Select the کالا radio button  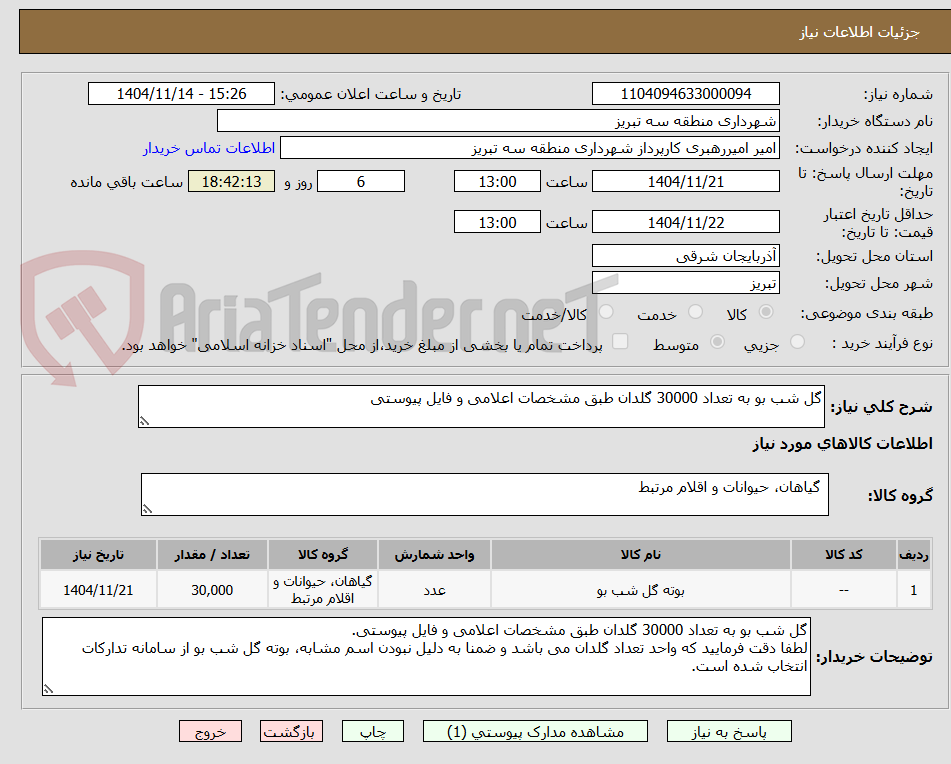point(766,312)
